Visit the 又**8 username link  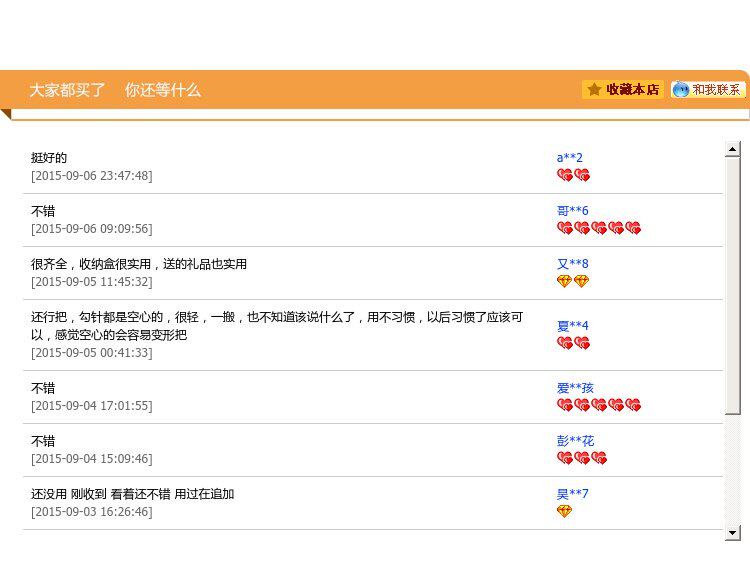(x=573, y=263)
